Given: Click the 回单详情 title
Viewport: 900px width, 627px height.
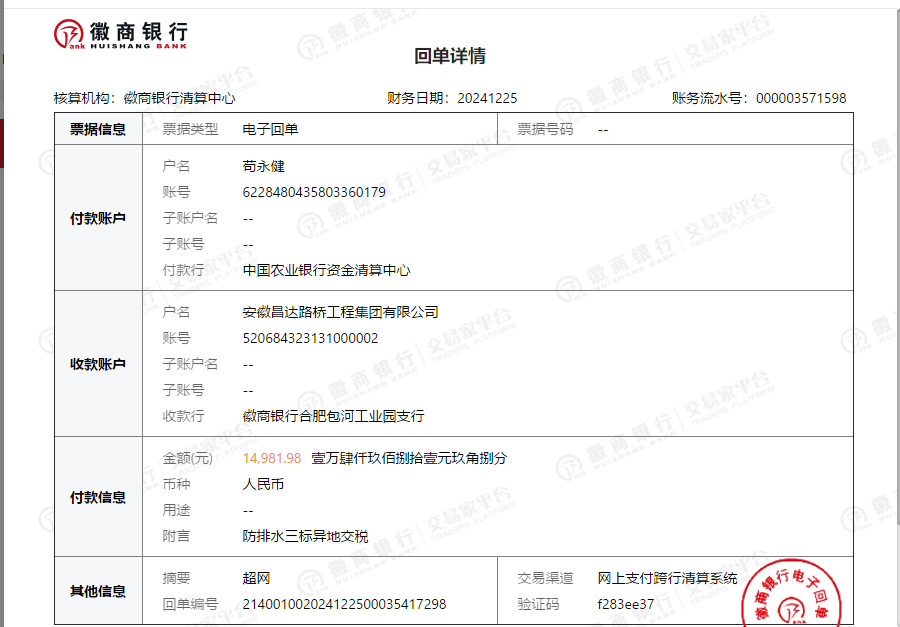Looking at the screenshot, I should (x=450, y=56).
